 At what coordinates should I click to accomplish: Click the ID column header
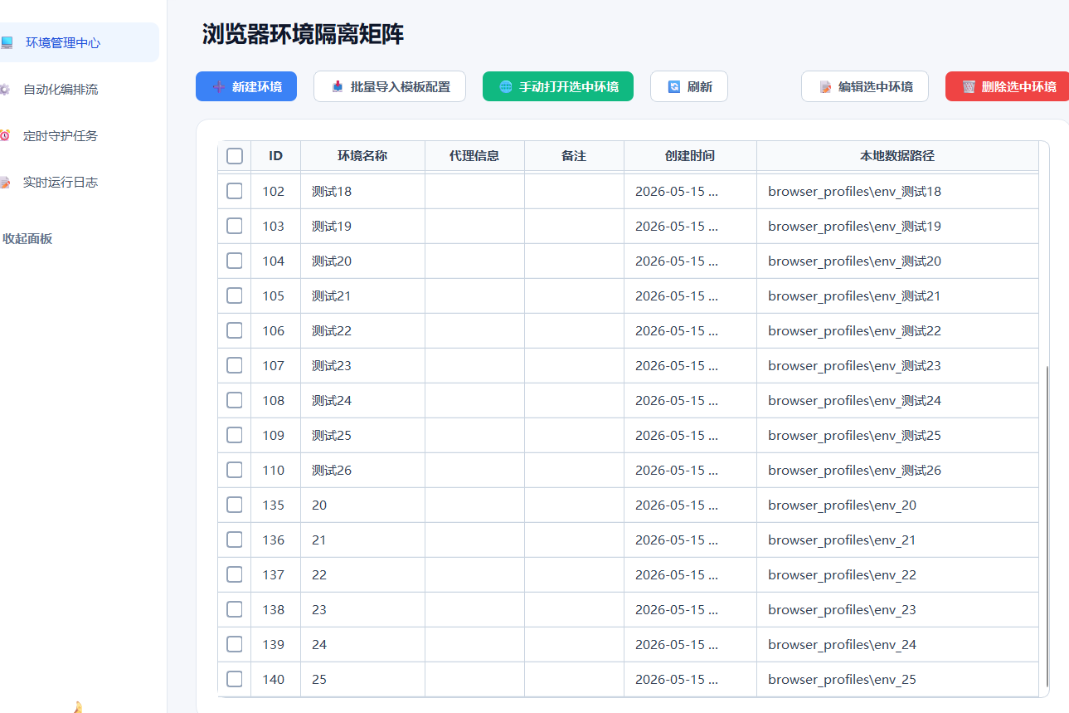[x=275, y=155]
